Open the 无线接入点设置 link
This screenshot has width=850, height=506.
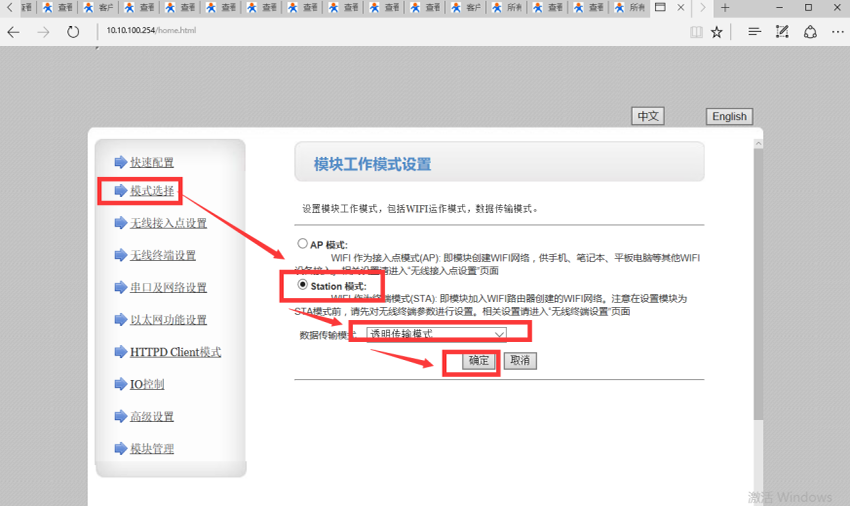[x=168, y=223]
